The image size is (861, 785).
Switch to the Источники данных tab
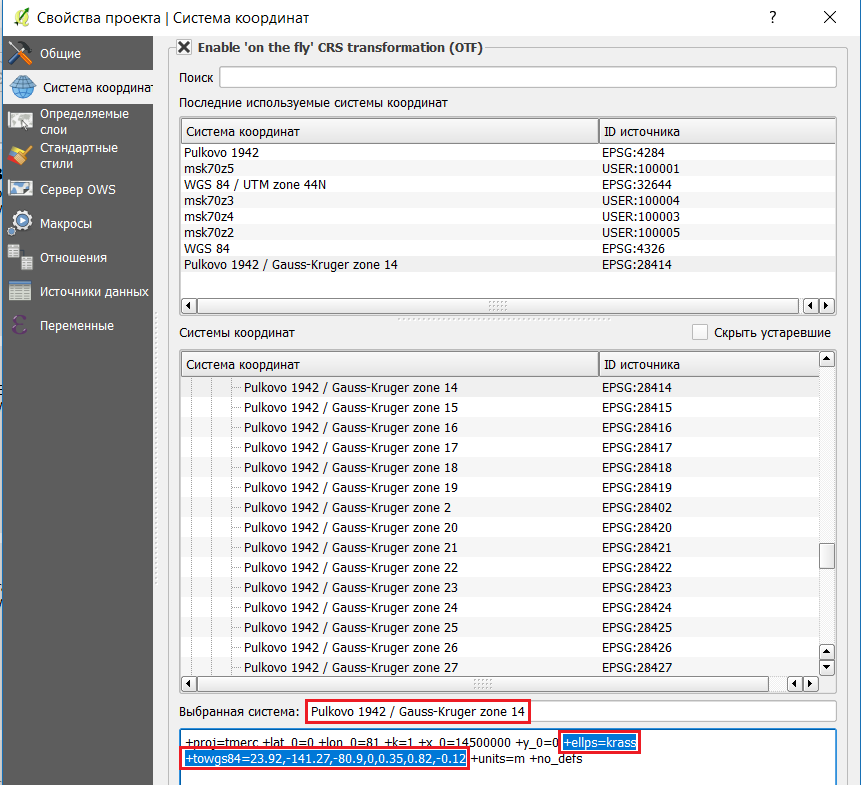point(78,291)
